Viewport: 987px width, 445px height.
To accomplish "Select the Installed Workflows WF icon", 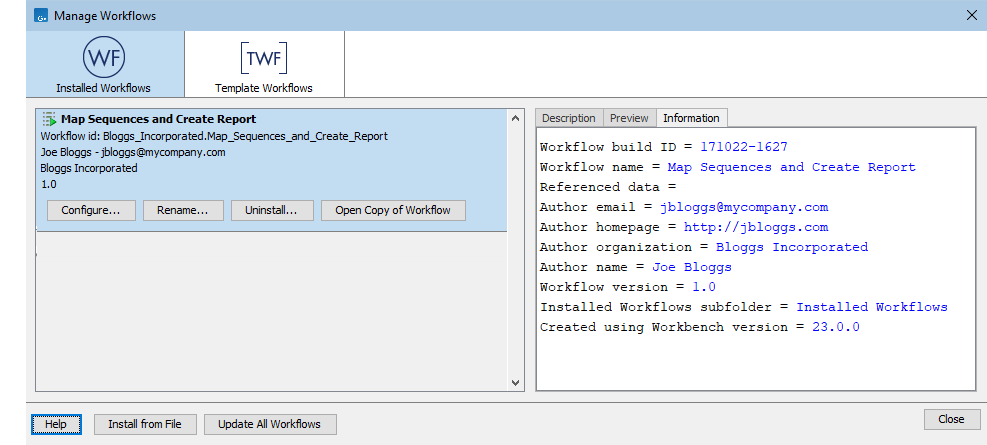I will (104, 56).
